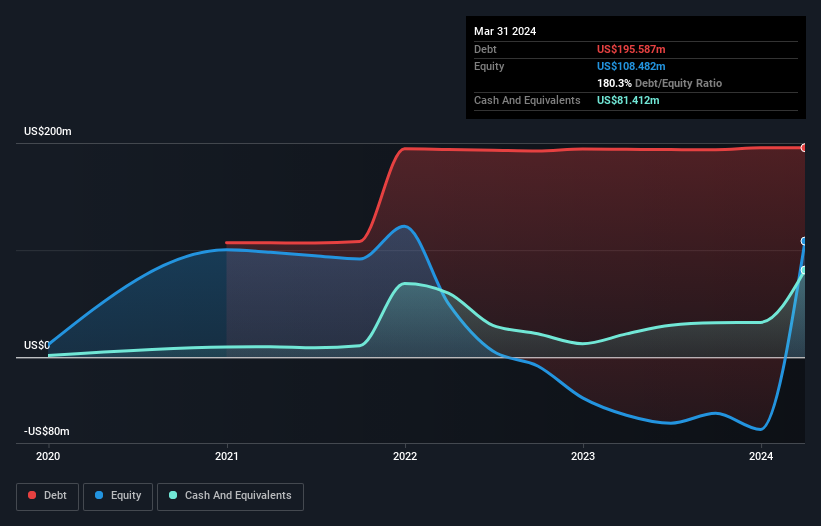The height and width of the screenshot is (526, 821).
Task: Click Cash And Equivalents label in tooltip
Action: click(x=527, y=100)
